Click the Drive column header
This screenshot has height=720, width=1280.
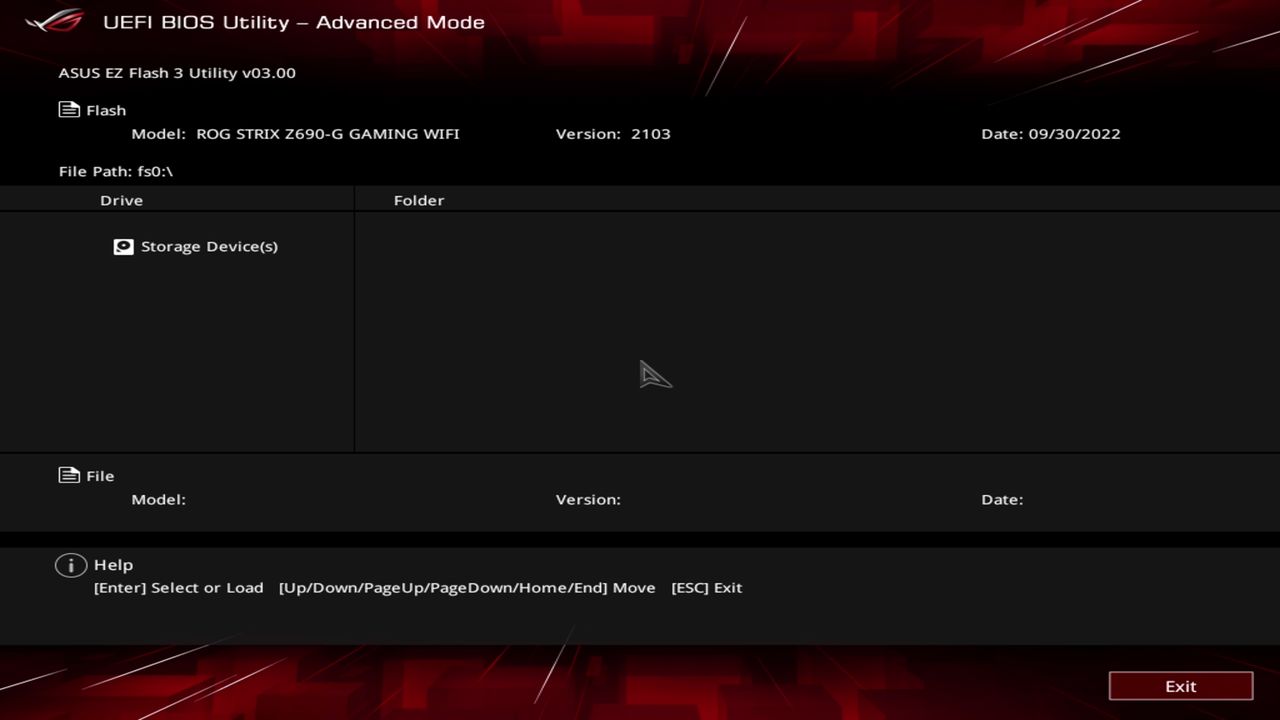click(121, 200)
